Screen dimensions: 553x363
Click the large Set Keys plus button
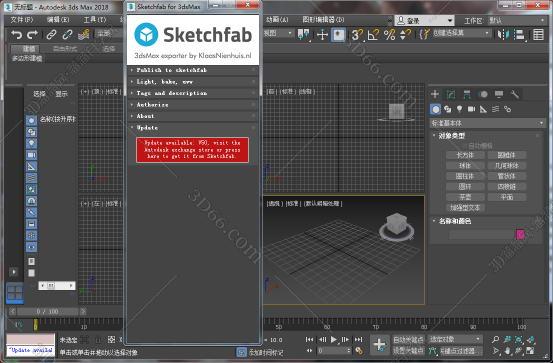379,345
